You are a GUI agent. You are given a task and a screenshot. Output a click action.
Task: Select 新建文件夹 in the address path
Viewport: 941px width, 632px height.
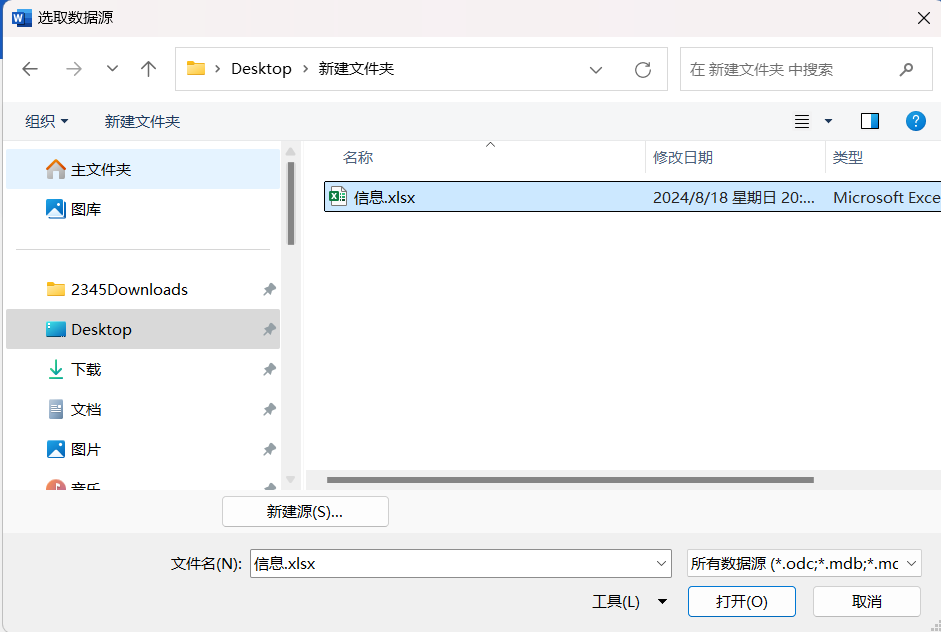point(356,69)
